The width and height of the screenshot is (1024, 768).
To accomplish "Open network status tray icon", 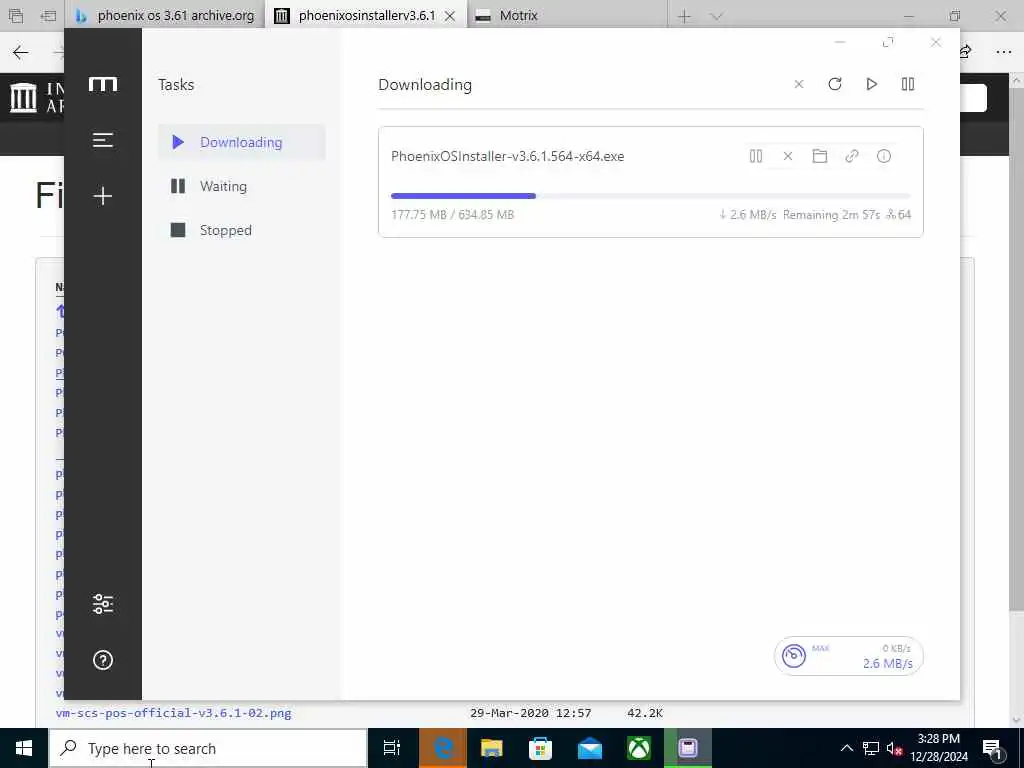I will click(871, 748).
